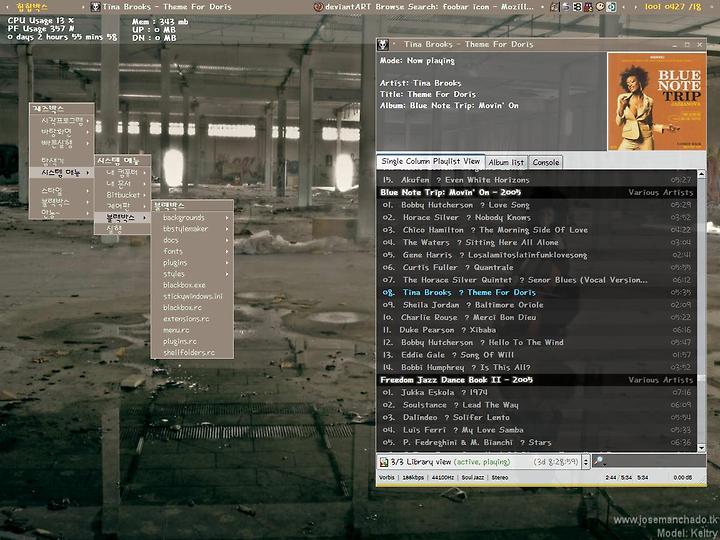Select Blue Note Trip: Movin' On - 2005 header

[536, 192]
